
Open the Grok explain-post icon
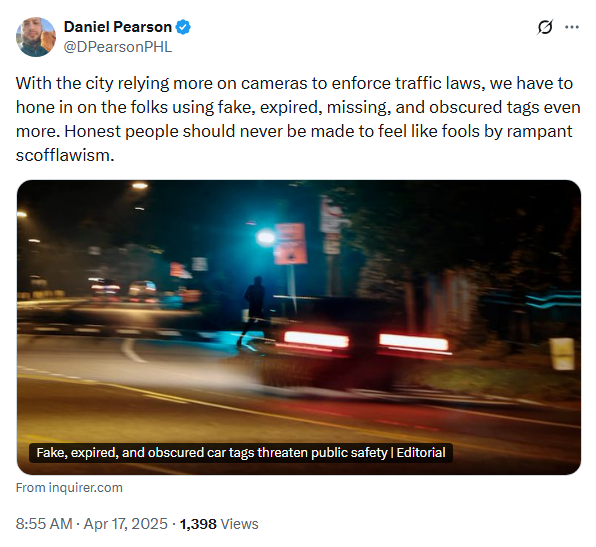point(545,27)
